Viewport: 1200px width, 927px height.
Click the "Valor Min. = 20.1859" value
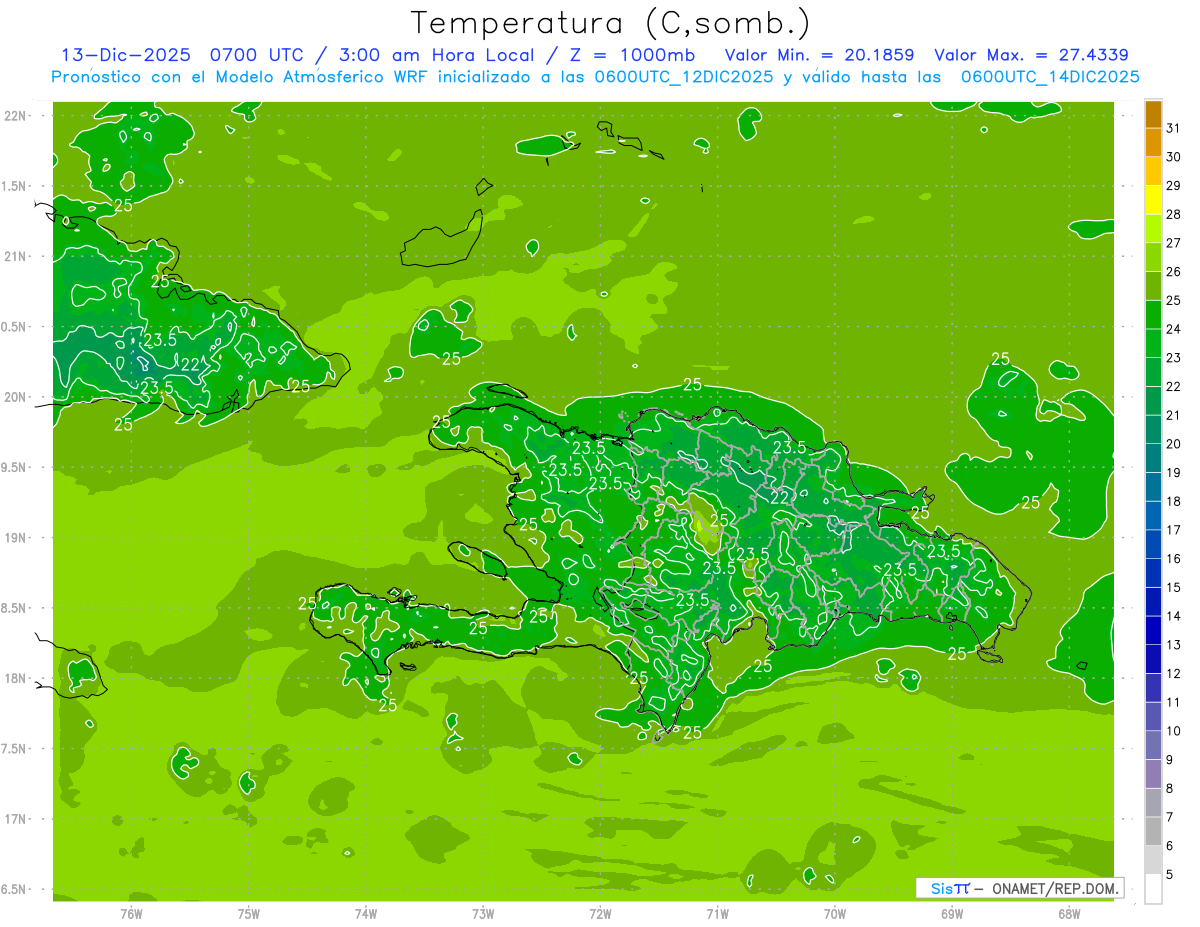(x=819, y=55)
